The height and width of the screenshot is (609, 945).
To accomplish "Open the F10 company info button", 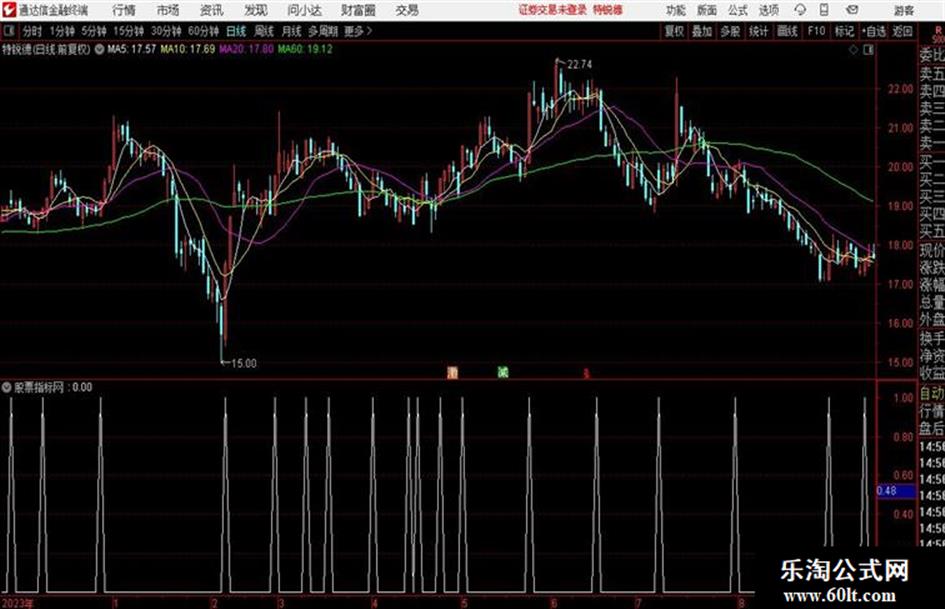I will pos(816,31).
